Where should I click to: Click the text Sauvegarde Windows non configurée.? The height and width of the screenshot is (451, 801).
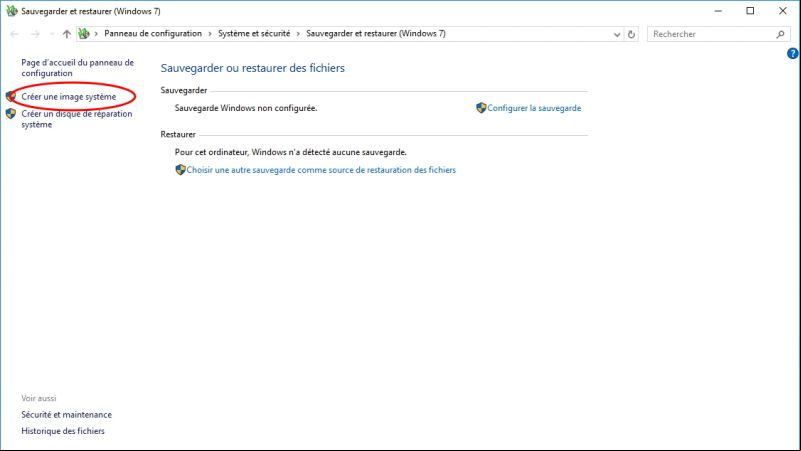(x=246, y=108)
